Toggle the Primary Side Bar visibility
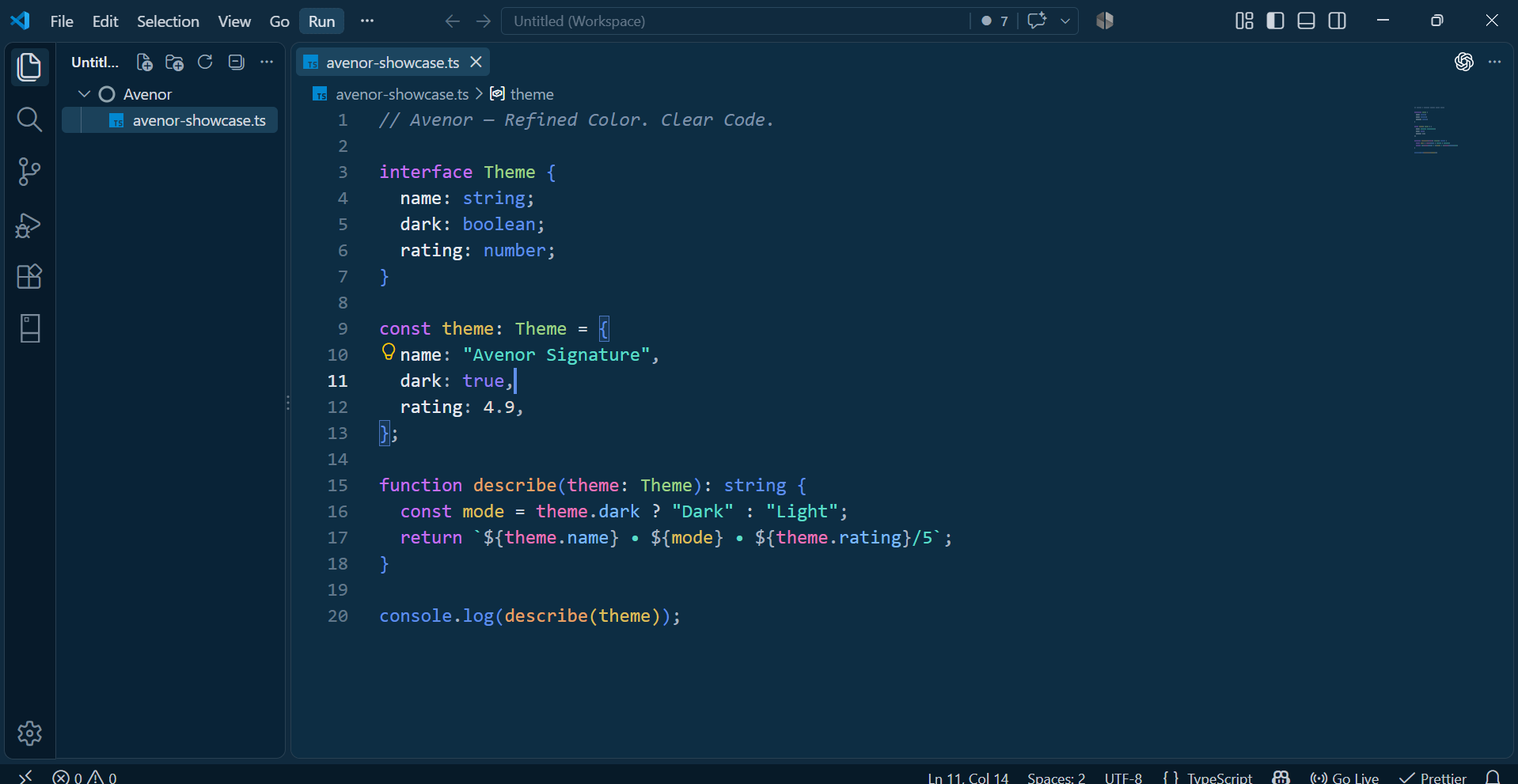 click(x=1275, y=21)
